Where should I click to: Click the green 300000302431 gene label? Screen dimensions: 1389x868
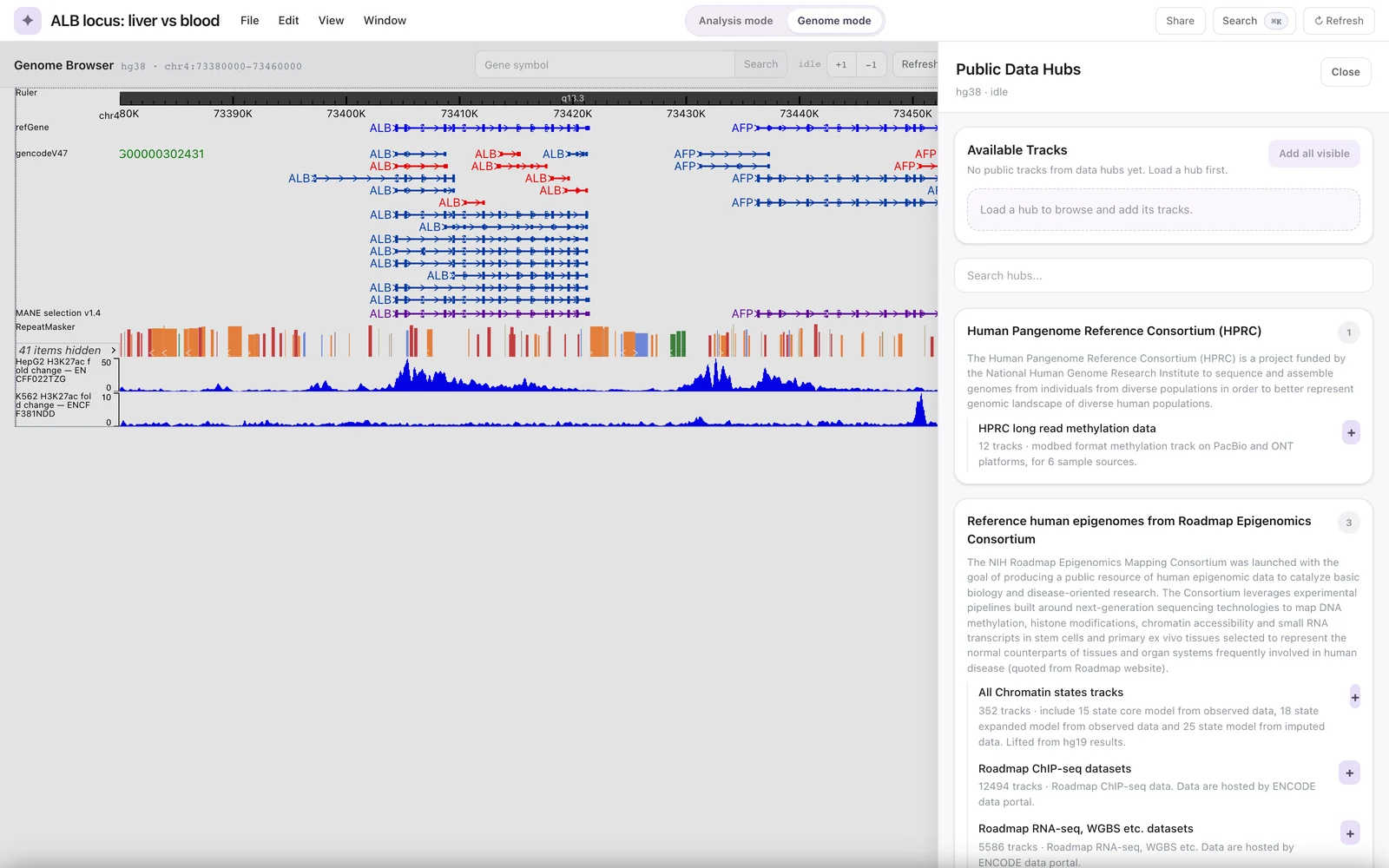coord(161,154)
